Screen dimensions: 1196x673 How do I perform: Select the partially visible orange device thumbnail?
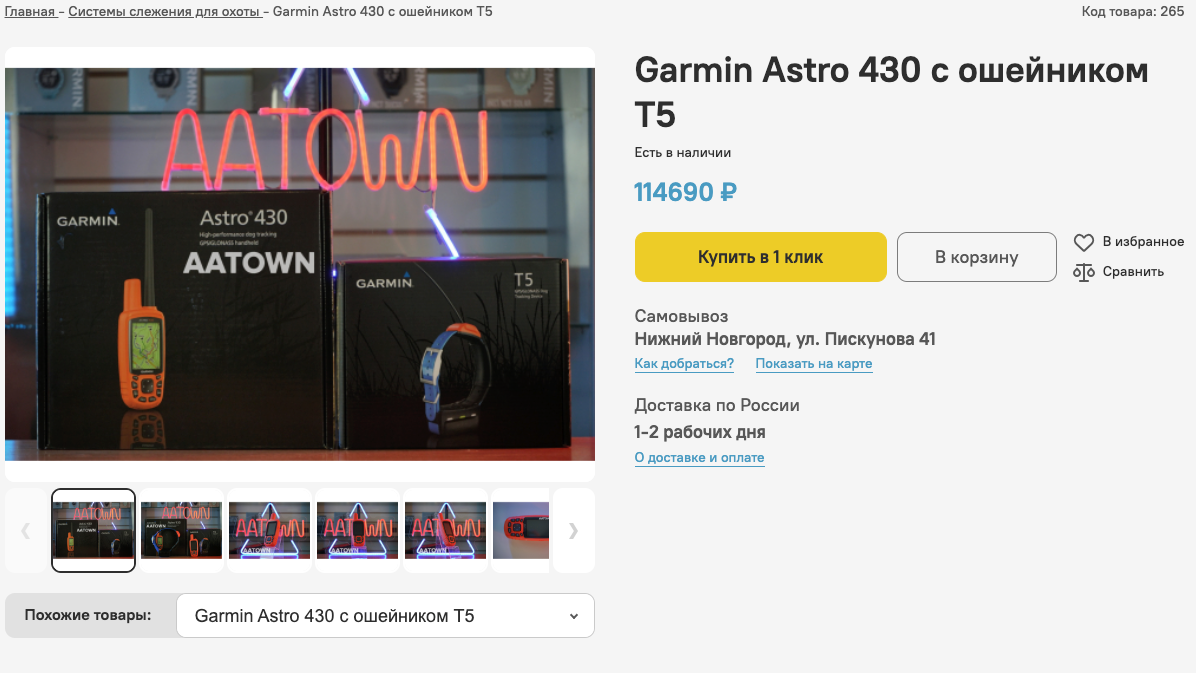coord(521,530)
